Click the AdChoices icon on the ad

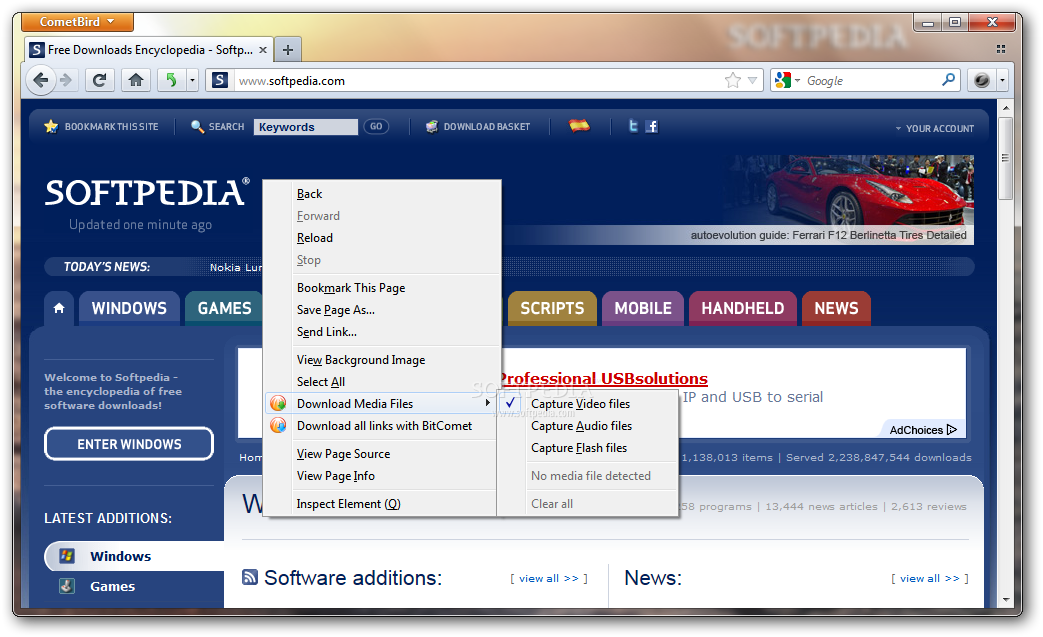pos(952,430)
